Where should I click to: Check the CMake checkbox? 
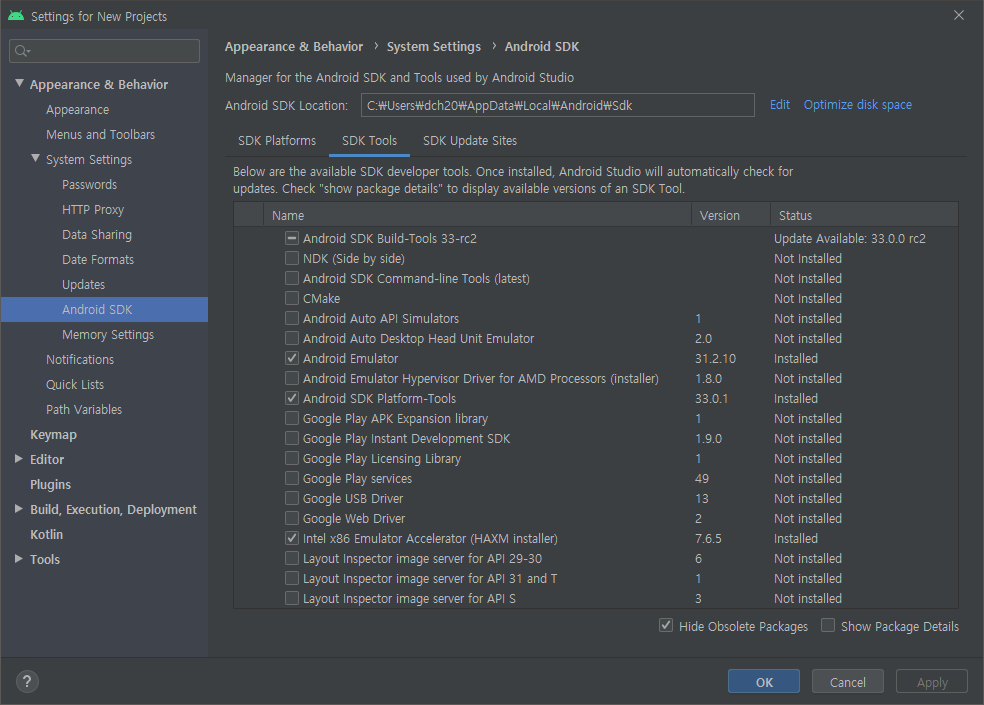(x=292, y=299)
